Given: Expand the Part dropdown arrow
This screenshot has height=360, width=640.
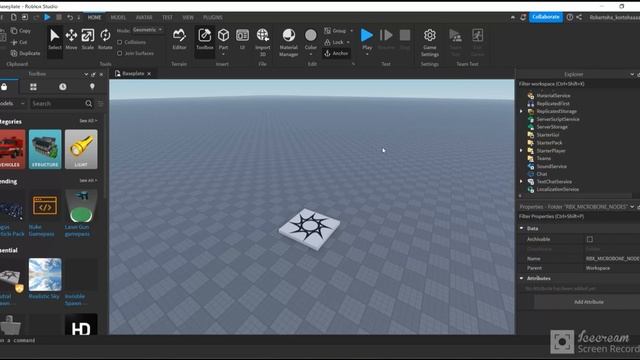Looking at the screenshot, I should pos(223,54).
